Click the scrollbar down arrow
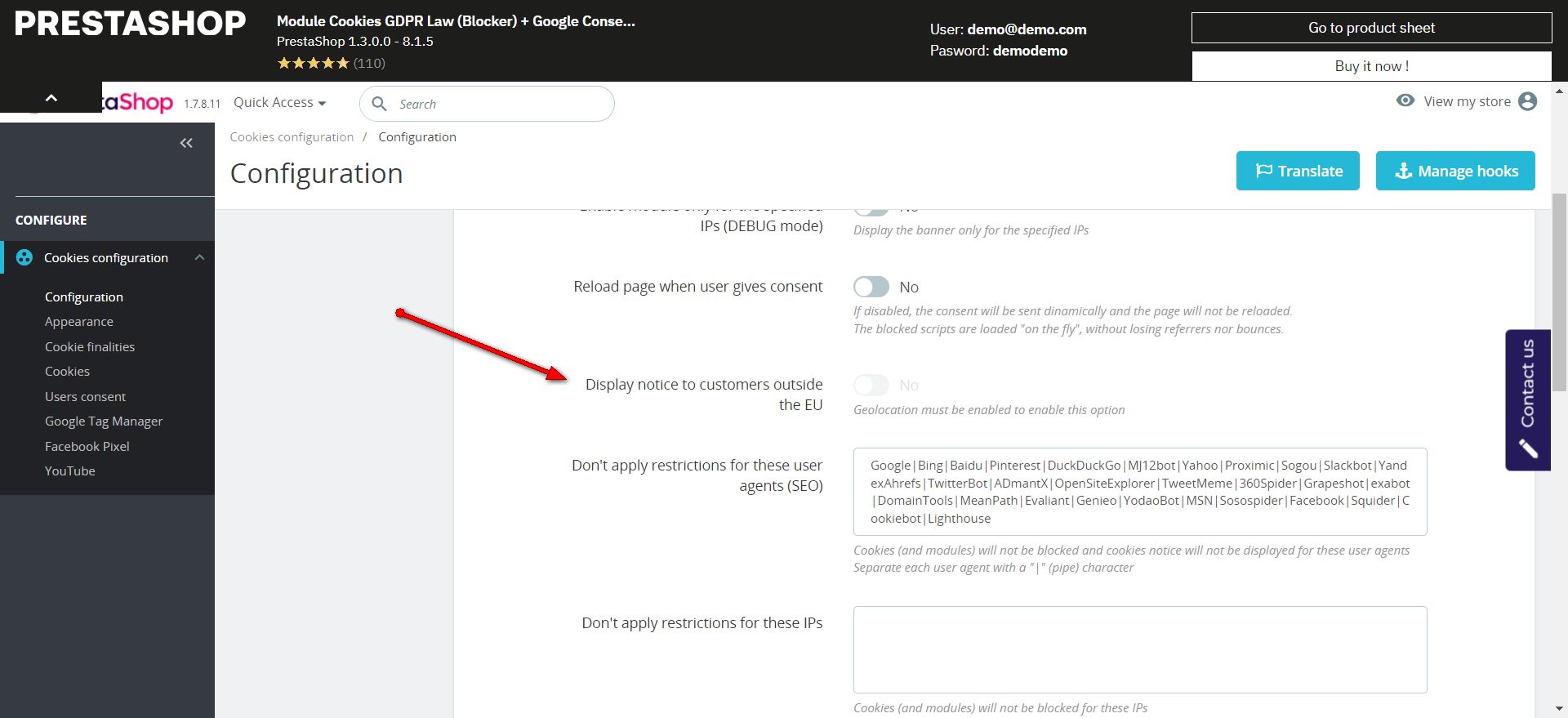Viewport: 1568px width, 718px height. [x=1559, y=709]
